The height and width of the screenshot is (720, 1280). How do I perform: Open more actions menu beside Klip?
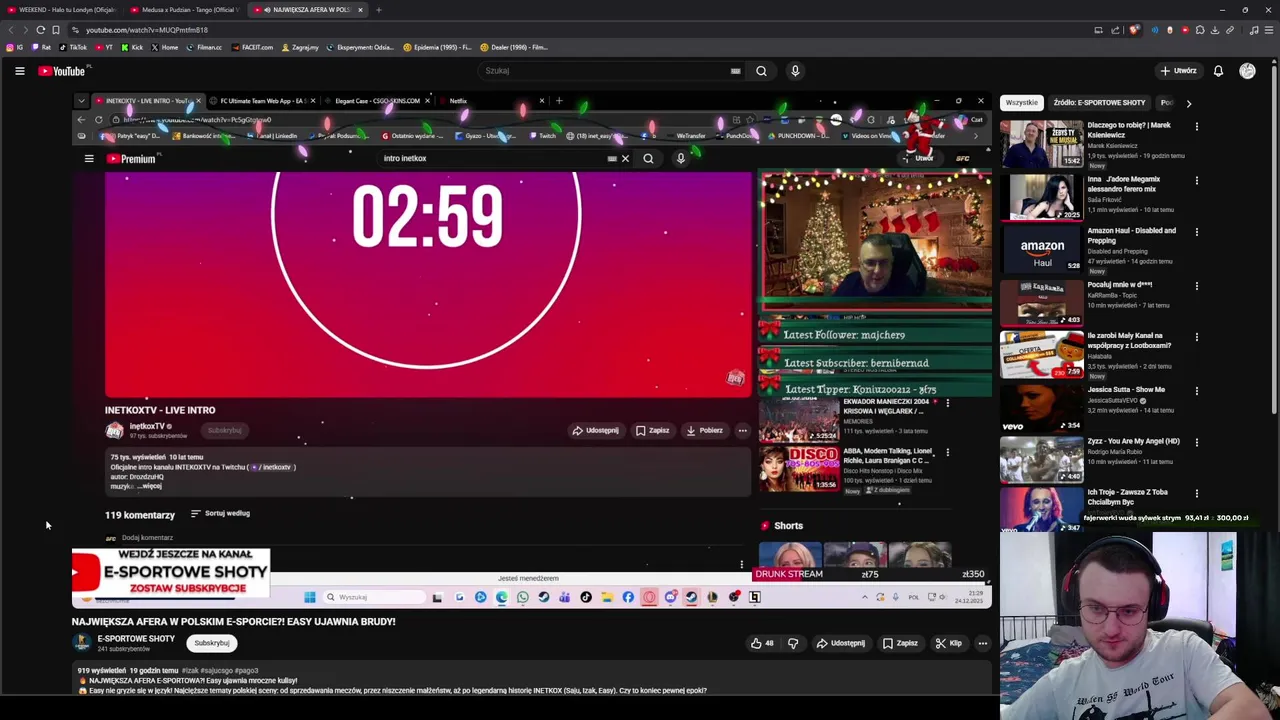[x=983, y=643]
